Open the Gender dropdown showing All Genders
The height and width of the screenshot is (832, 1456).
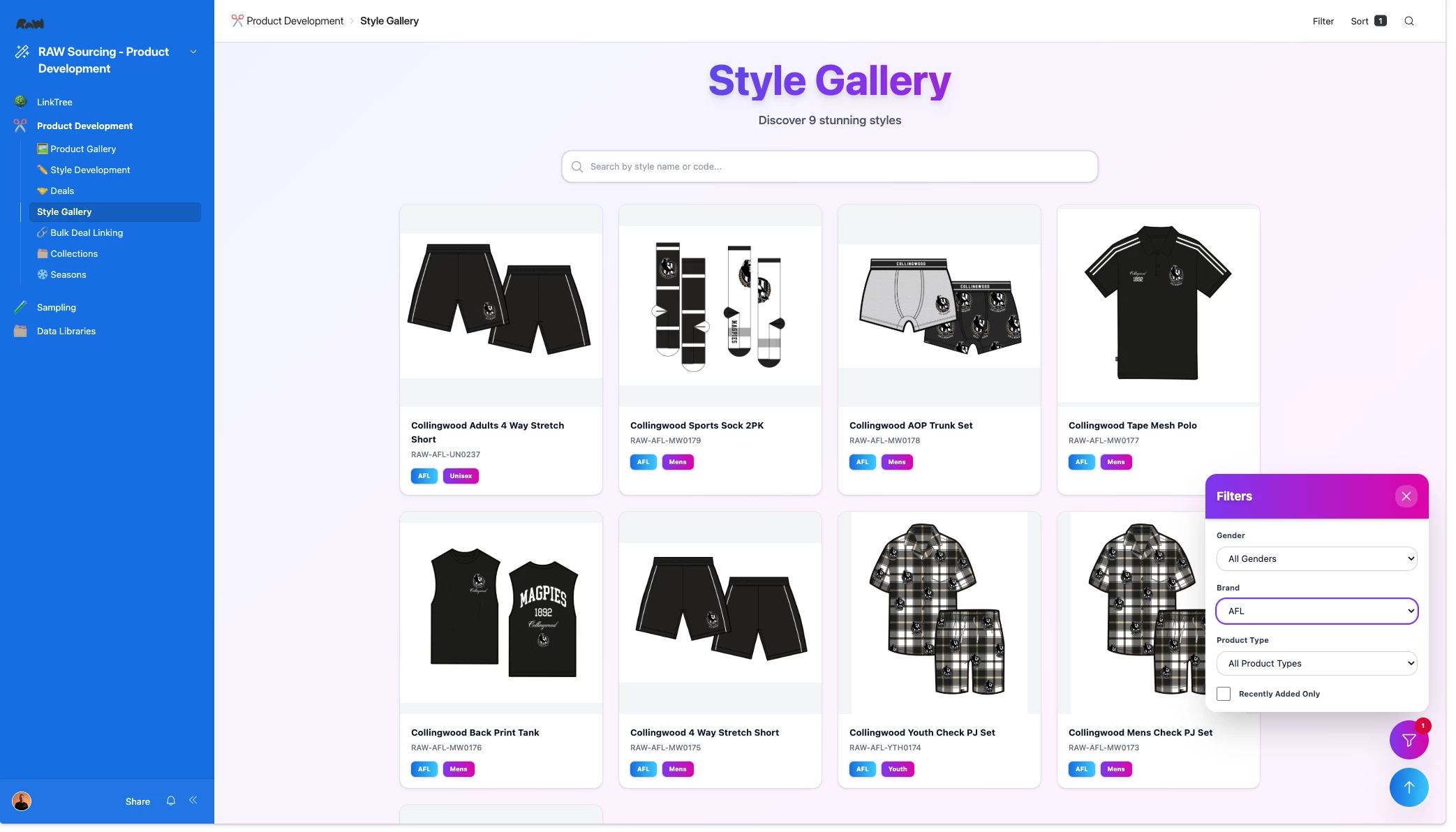(x=1316, y=559)
